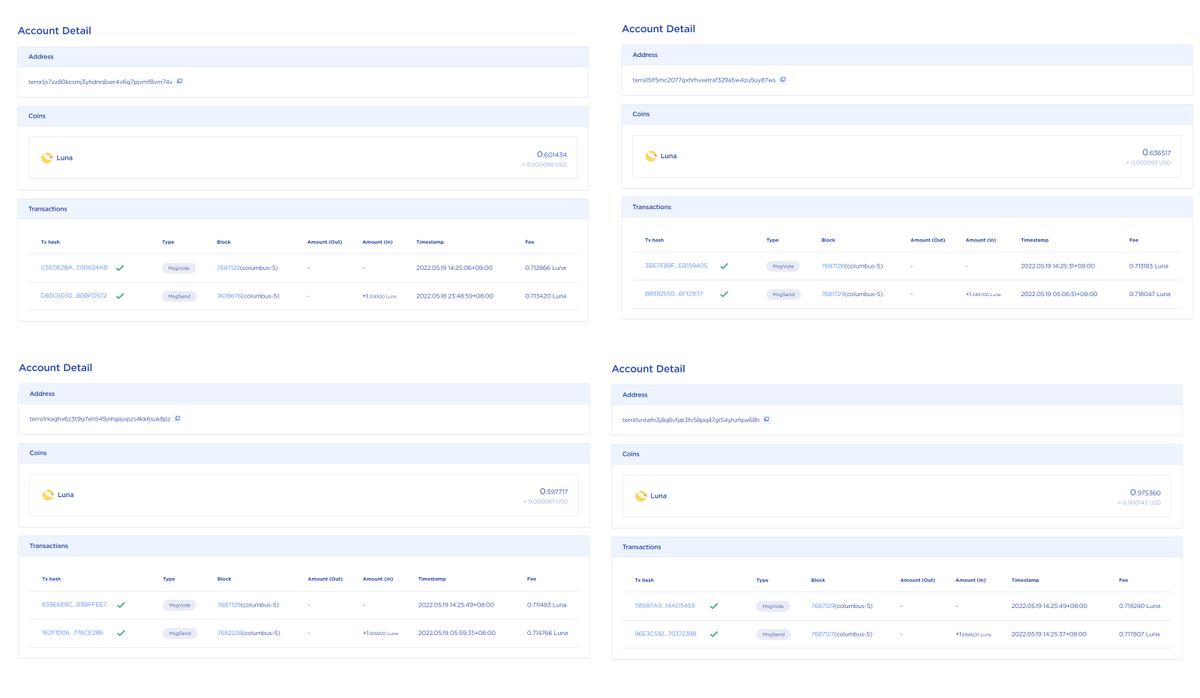This screenshot has width=1200, height=698.
Task: Select address text starting terra1js7zz80
Action: coord(100,82)
